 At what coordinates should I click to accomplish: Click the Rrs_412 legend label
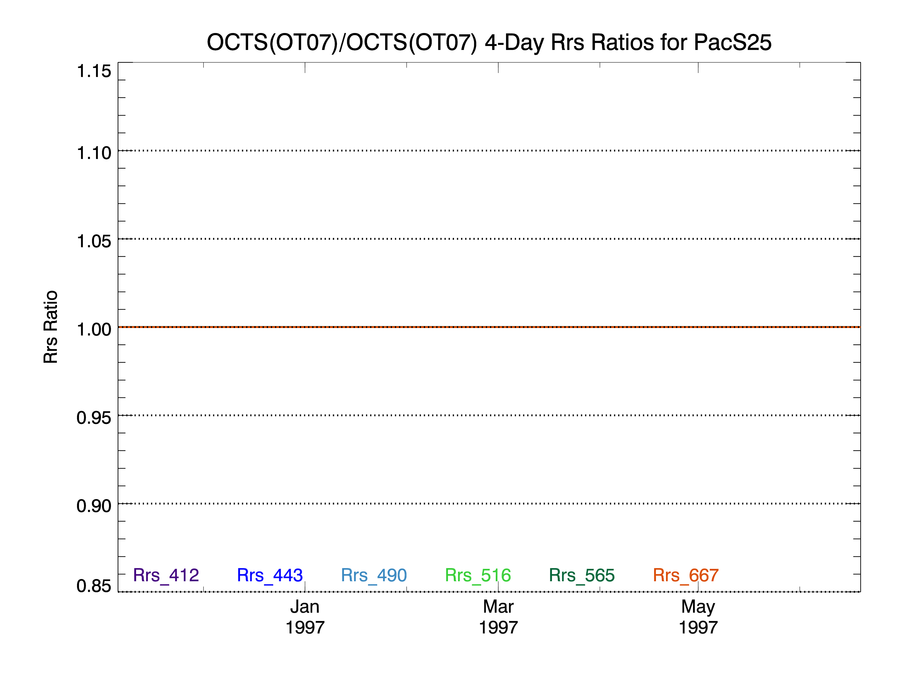click(166, 575)
